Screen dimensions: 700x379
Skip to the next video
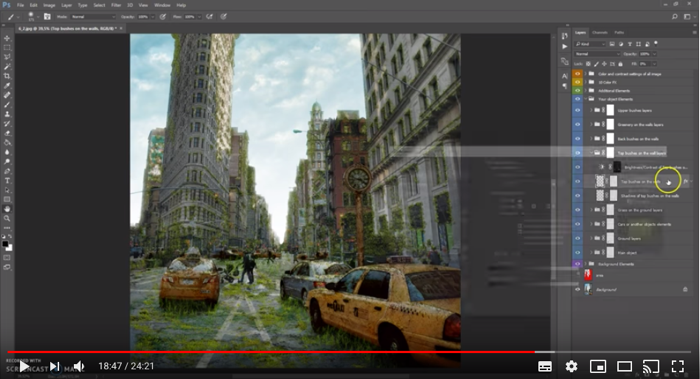click(x=54, y=367)
